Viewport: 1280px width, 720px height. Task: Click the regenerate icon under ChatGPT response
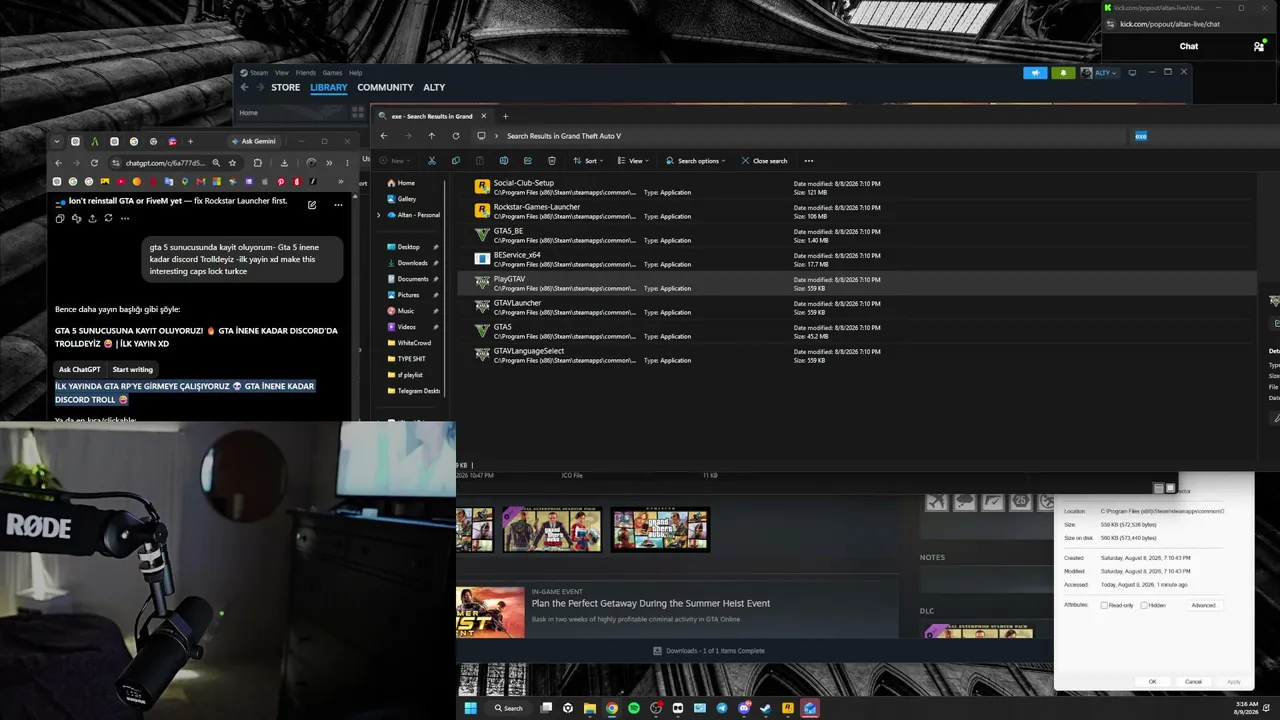pyautogui.click(x=108, y=218)
